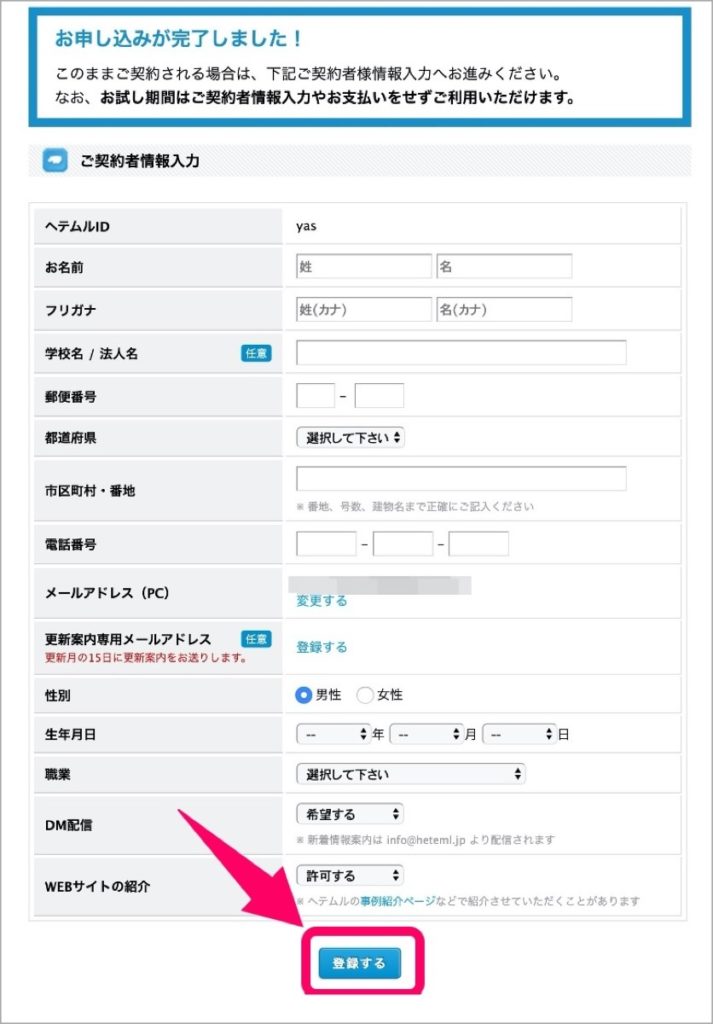Click the 登録する link for 更新案内専用メールアドレス

pos(321,647)
